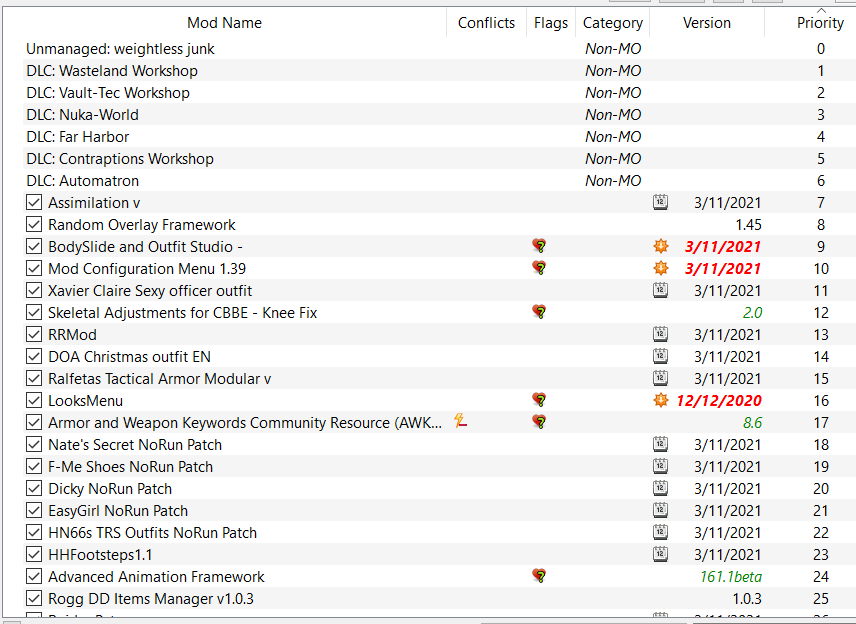
Task: Select the HHFootsteps1.1 mod name
Action: [x=100, y=555]
